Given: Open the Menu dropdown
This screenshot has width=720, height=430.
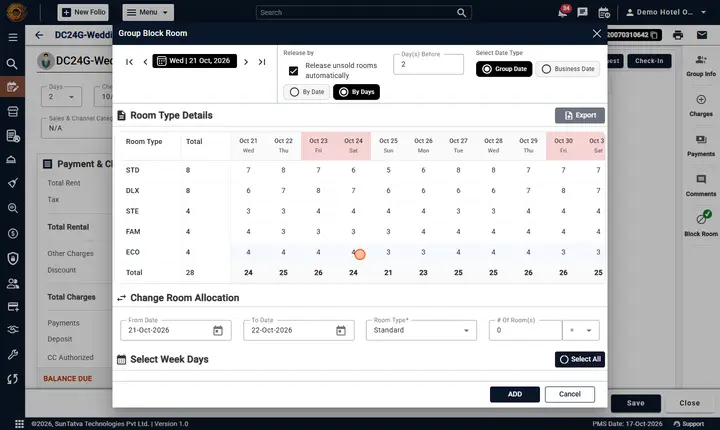Looking at the screenshot, I should click(148, 12).
